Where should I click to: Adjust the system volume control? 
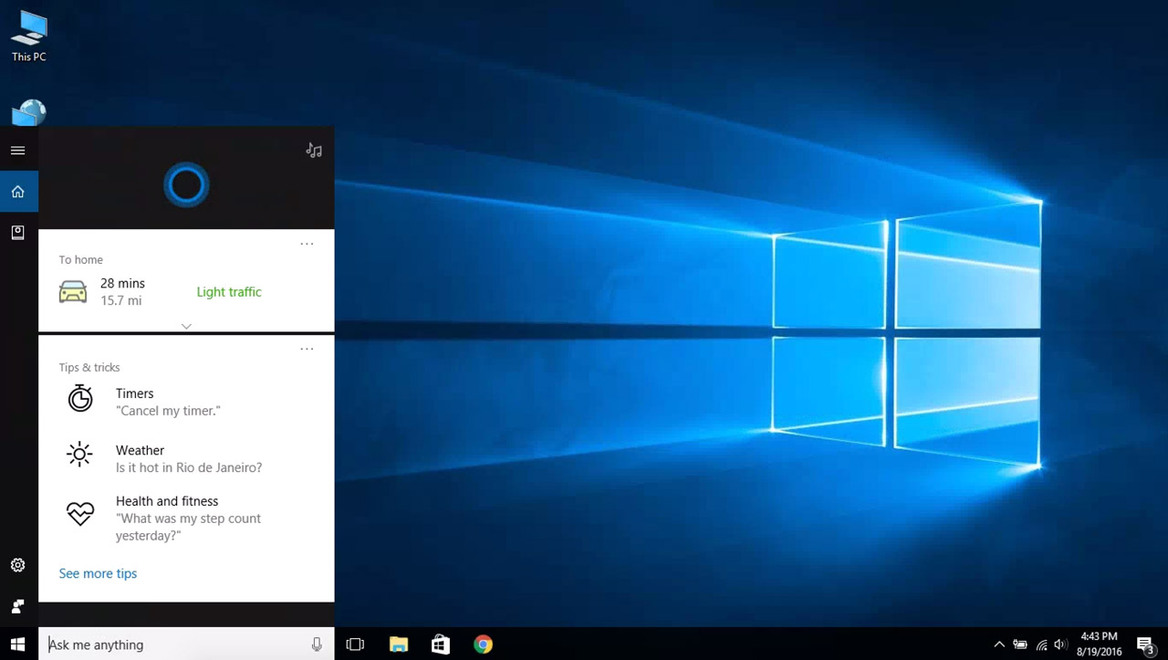point(1061,645)
